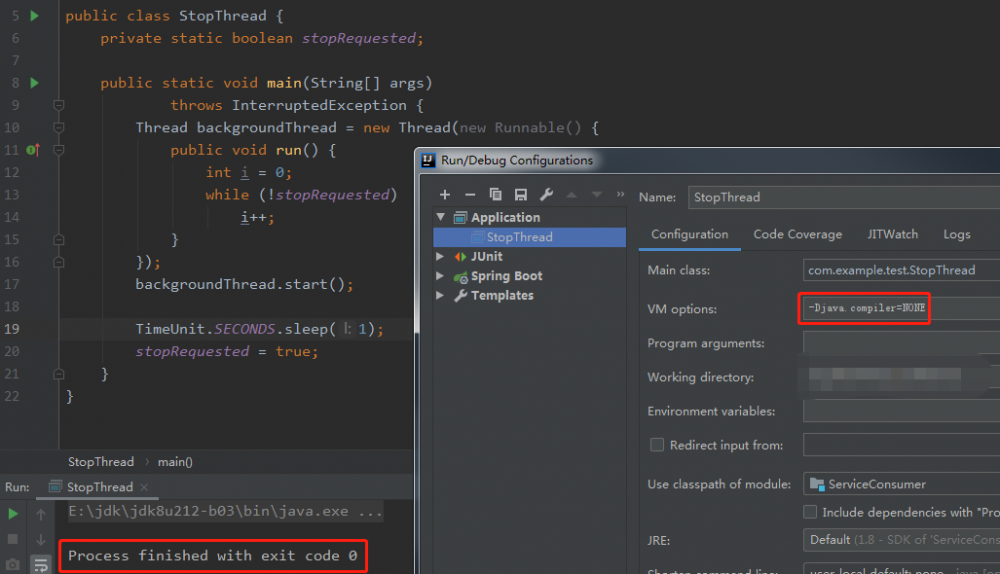Click the fold marker on line 9
This screenshot has height=574, width=1000.
point(59,105)
